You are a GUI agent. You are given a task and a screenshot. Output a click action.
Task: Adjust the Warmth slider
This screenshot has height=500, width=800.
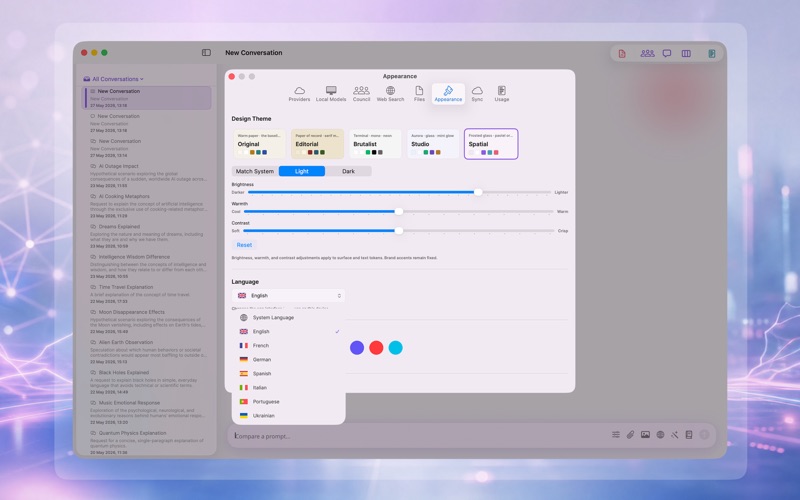pyautogui.click(x=399, y=211)
